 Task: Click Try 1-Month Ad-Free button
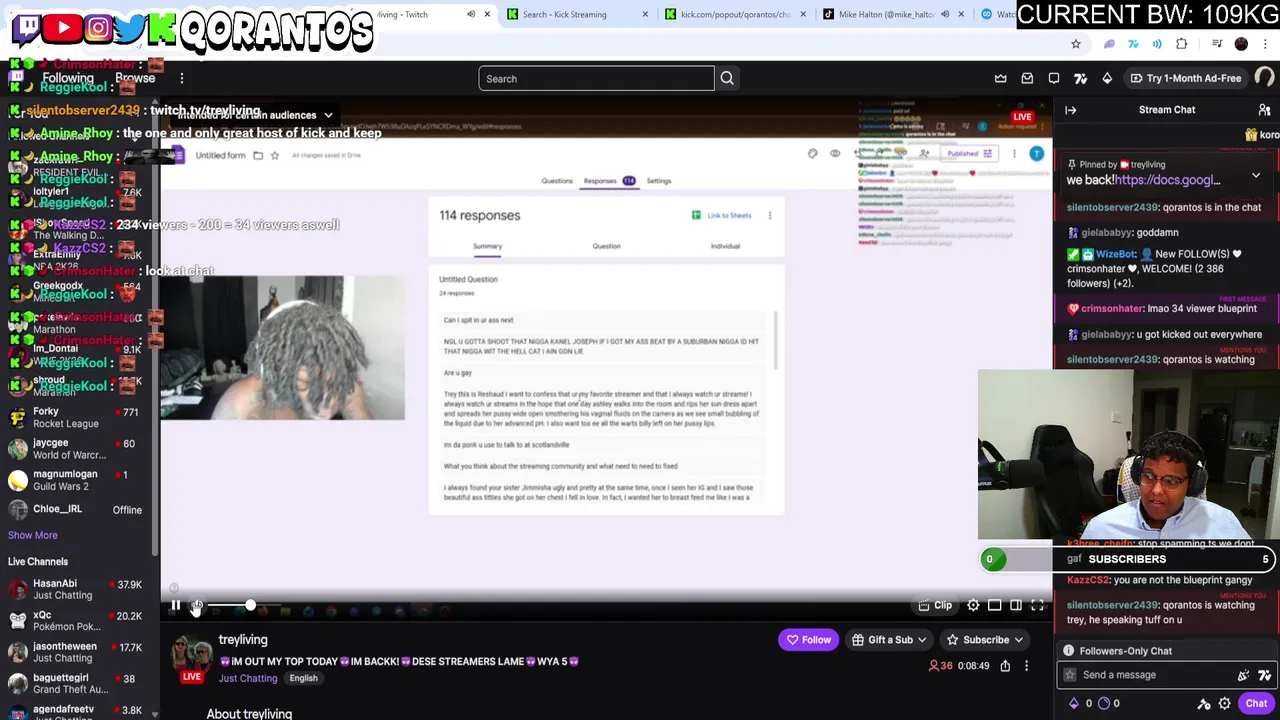click(x=1186, y=78)
